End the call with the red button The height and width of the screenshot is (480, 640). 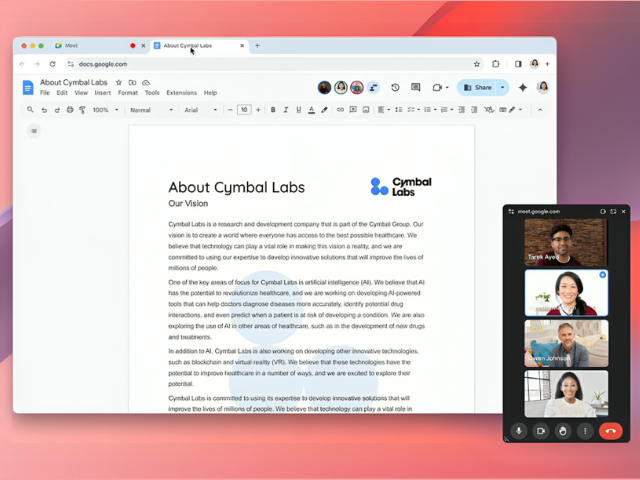point(611,431)
